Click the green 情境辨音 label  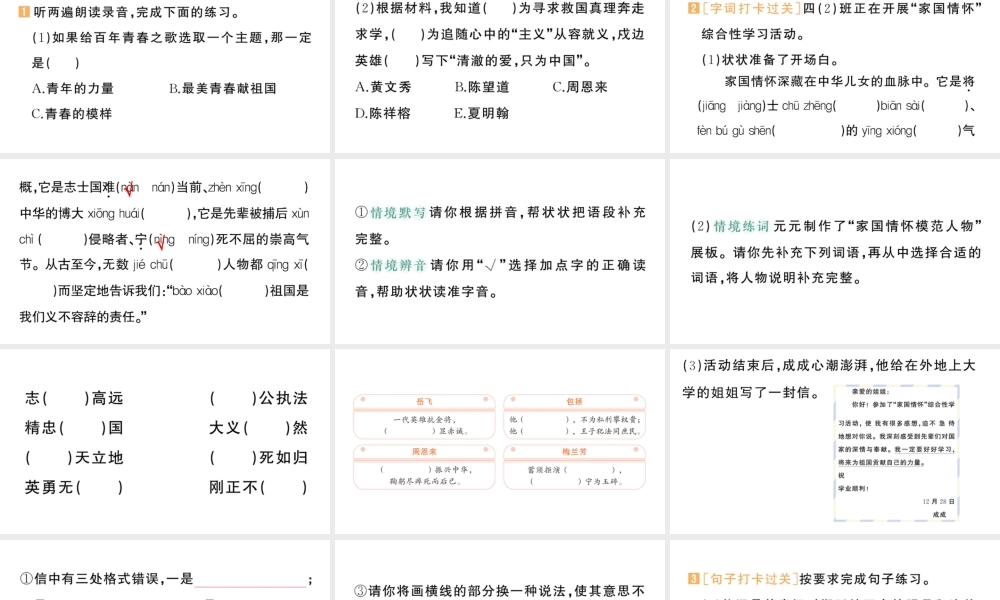(x=398, y=265)
